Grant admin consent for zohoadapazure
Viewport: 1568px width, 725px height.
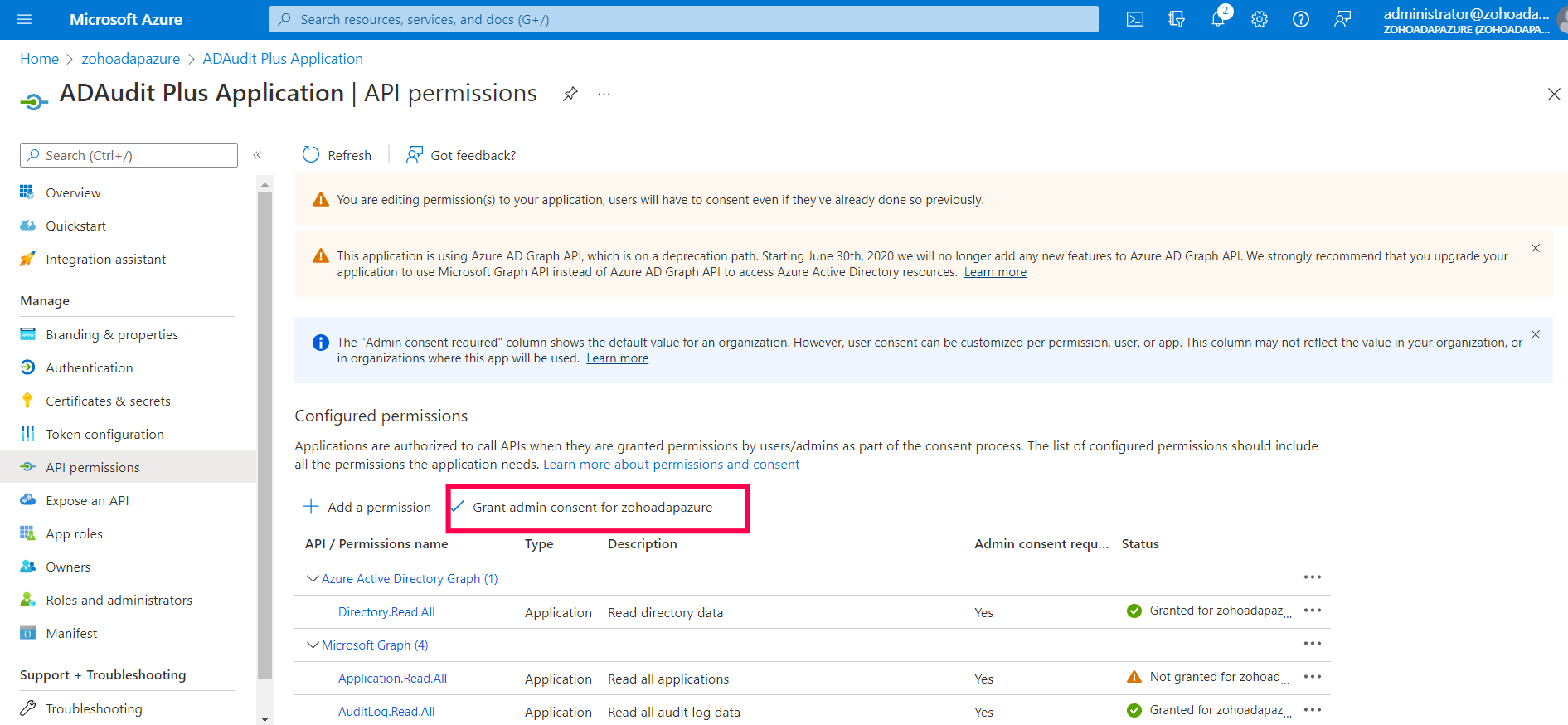pos(591,508)
